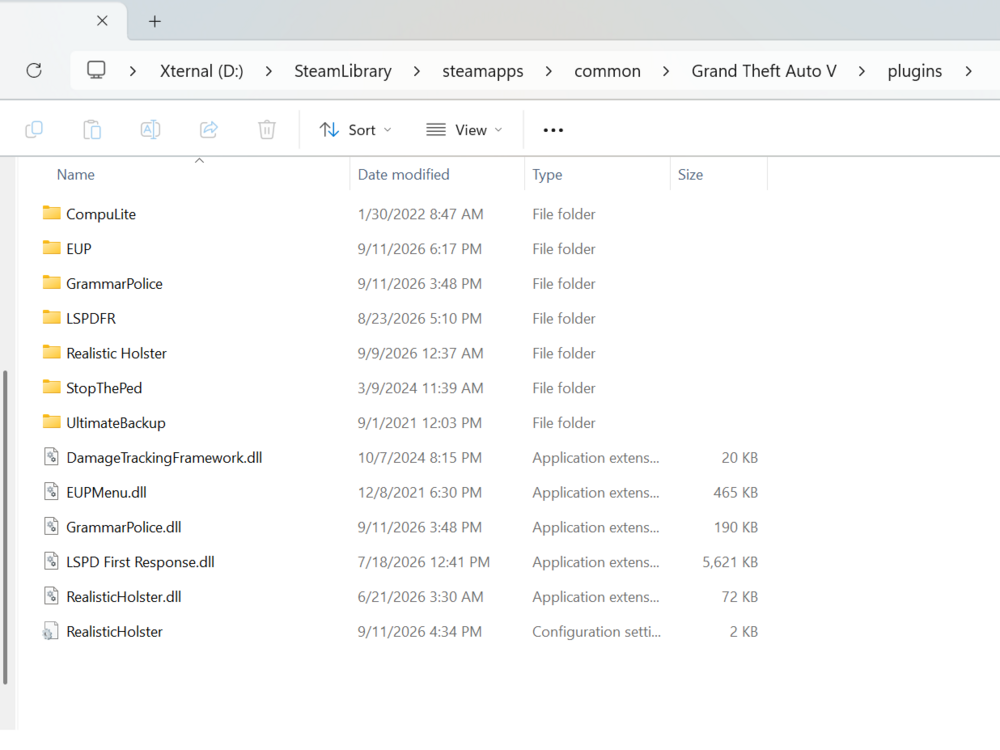Click the StopThePed folder icon
The width and height of the screenshot is (1000, 750).
click(52, 387)
